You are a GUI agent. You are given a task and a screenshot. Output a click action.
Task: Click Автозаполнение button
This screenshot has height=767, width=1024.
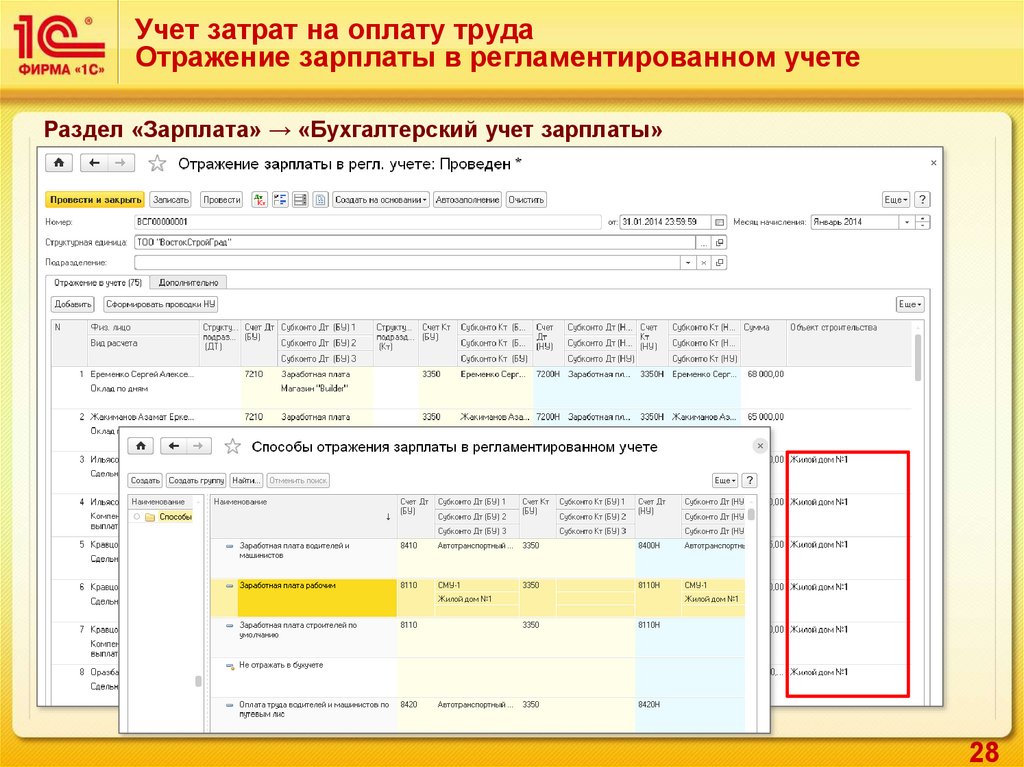[468, 200]
